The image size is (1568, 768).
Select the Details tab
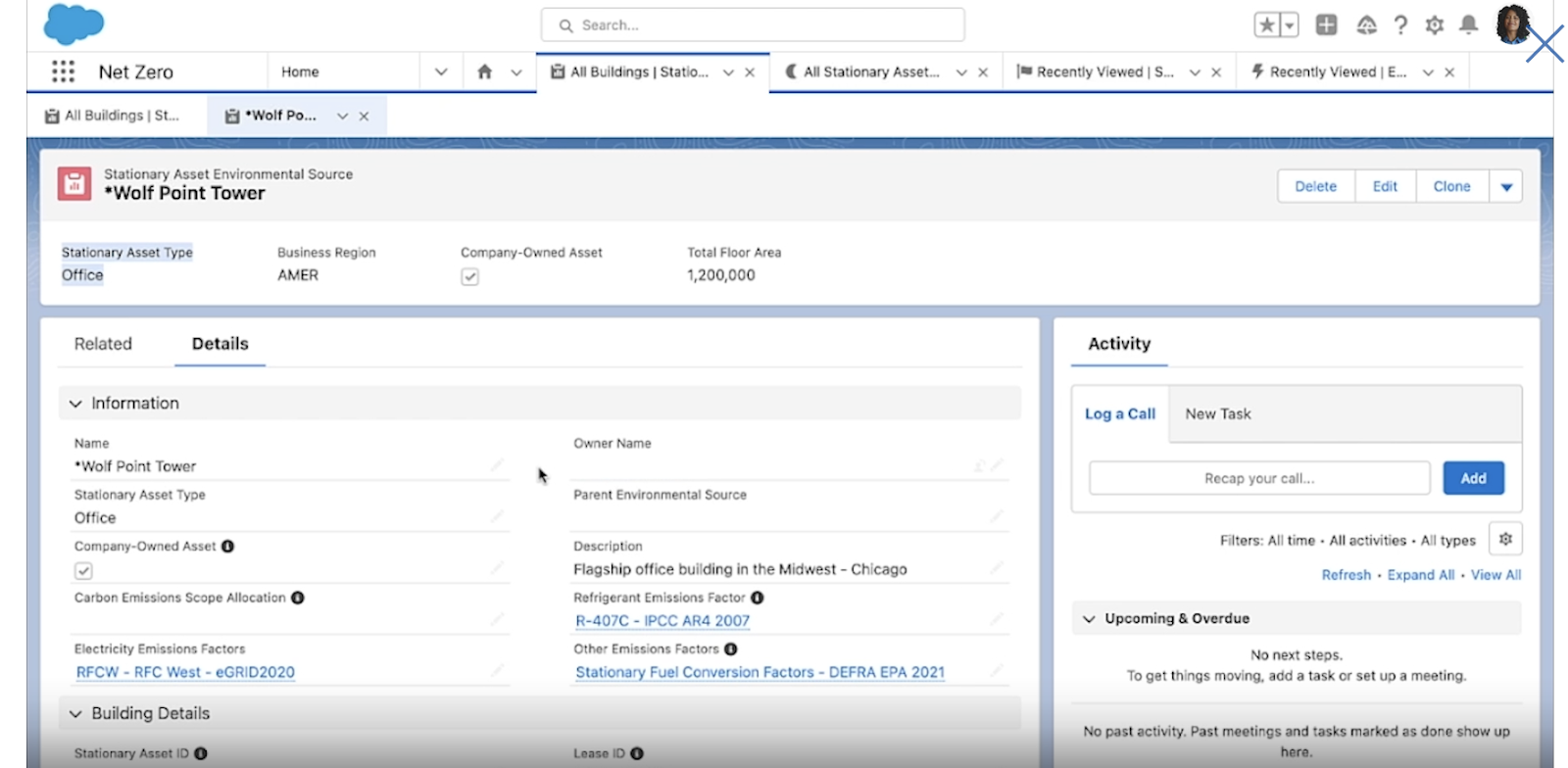click(x=220, y=344)
